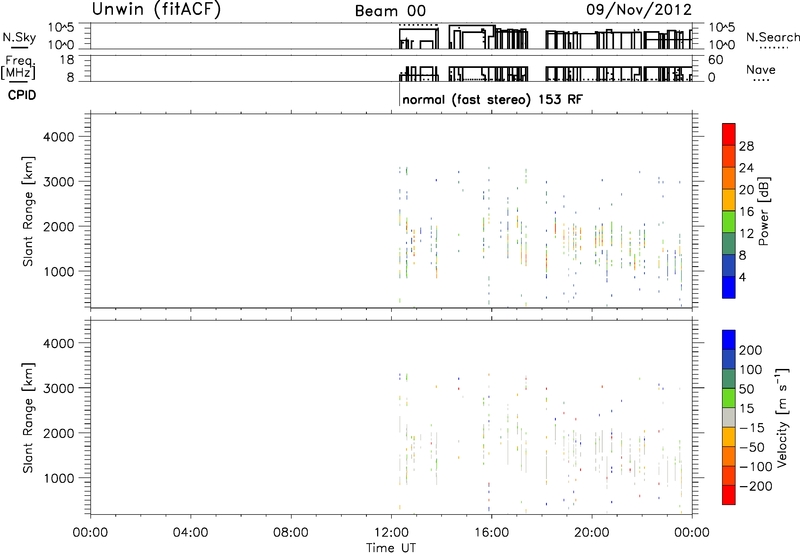The height and width of the screenshot is (554, 800).
Task: Click the '4' label on Power colorbar
Action: click(742, 278)
